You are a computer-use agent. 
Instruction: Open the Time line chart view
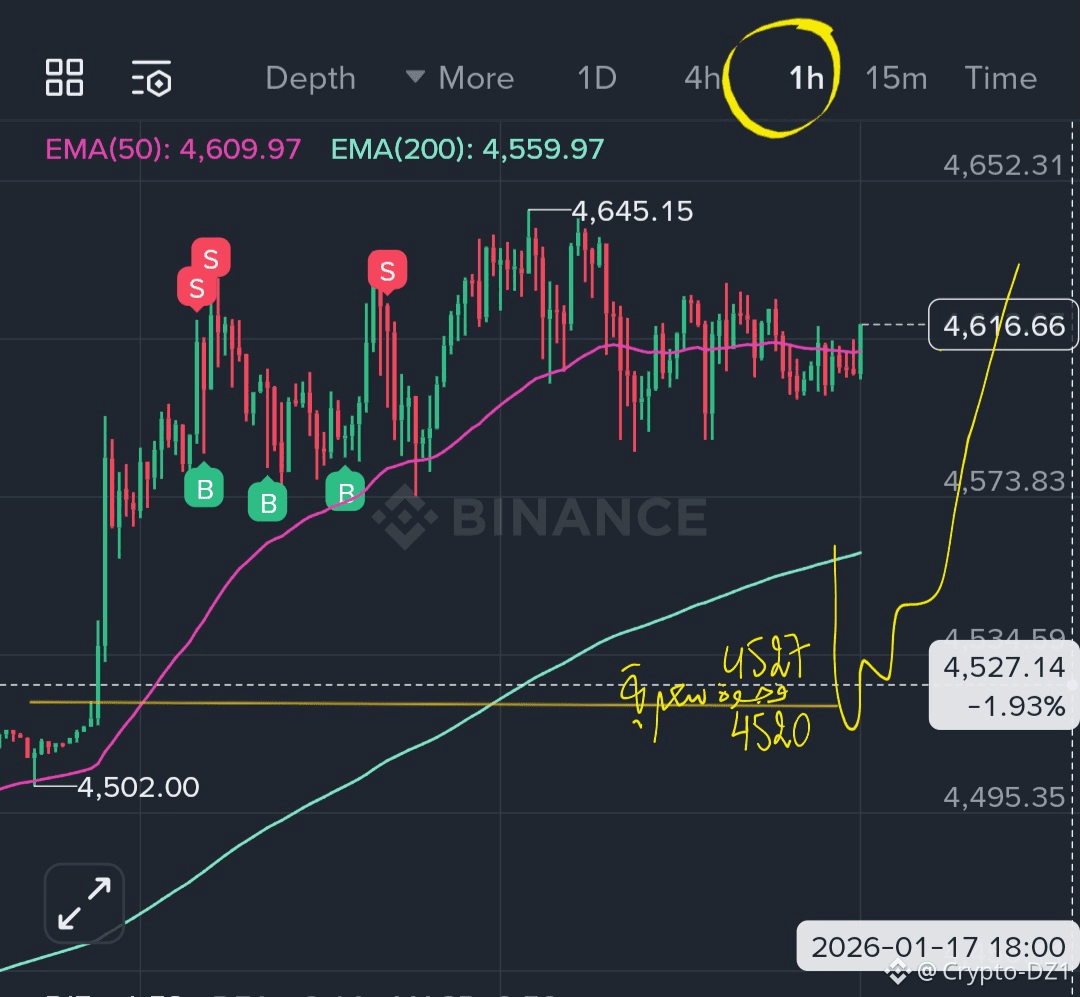(1000, 78)
